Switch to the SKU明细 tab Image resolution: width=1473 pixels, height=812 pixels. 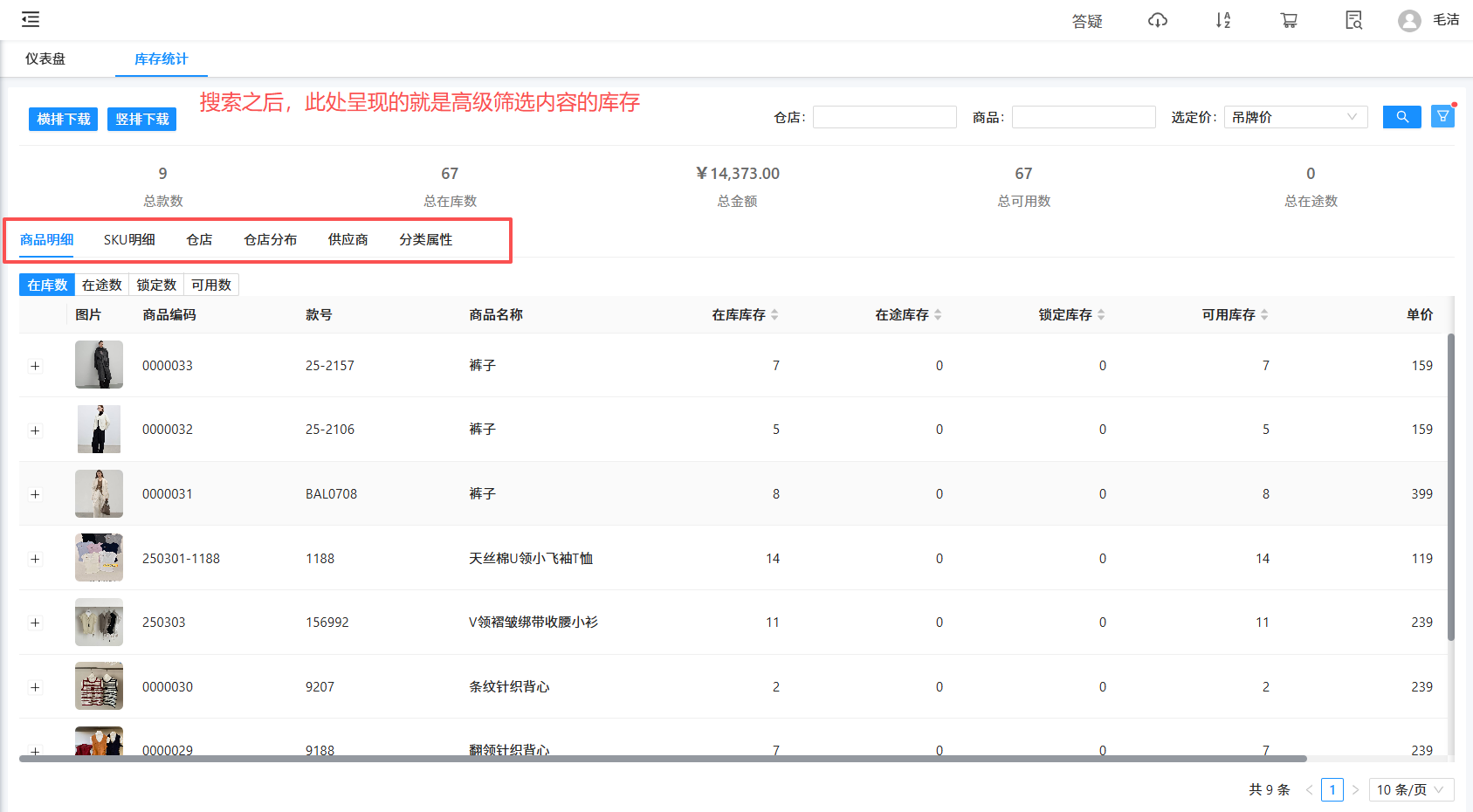[129, 240]
